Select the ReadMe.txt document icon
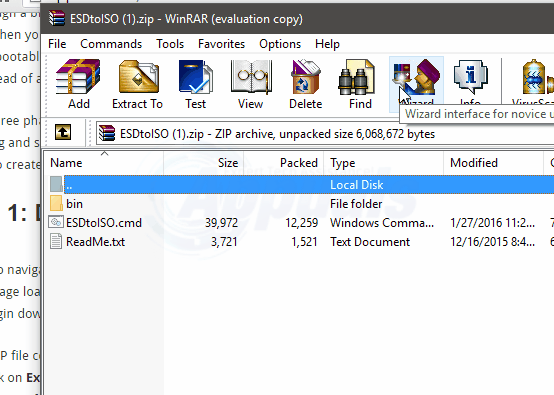 56,242
